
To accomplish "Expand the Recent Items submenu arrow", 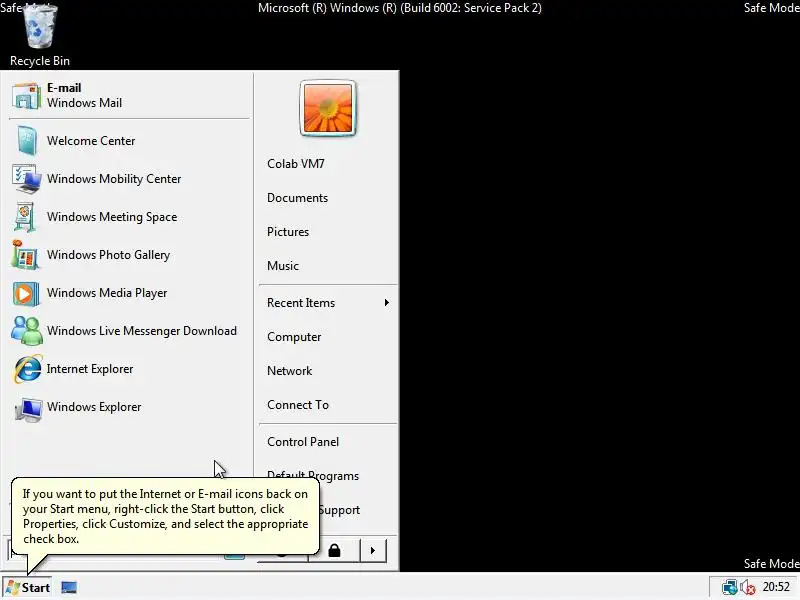I will pyautogui.click(x=387, y=303).
